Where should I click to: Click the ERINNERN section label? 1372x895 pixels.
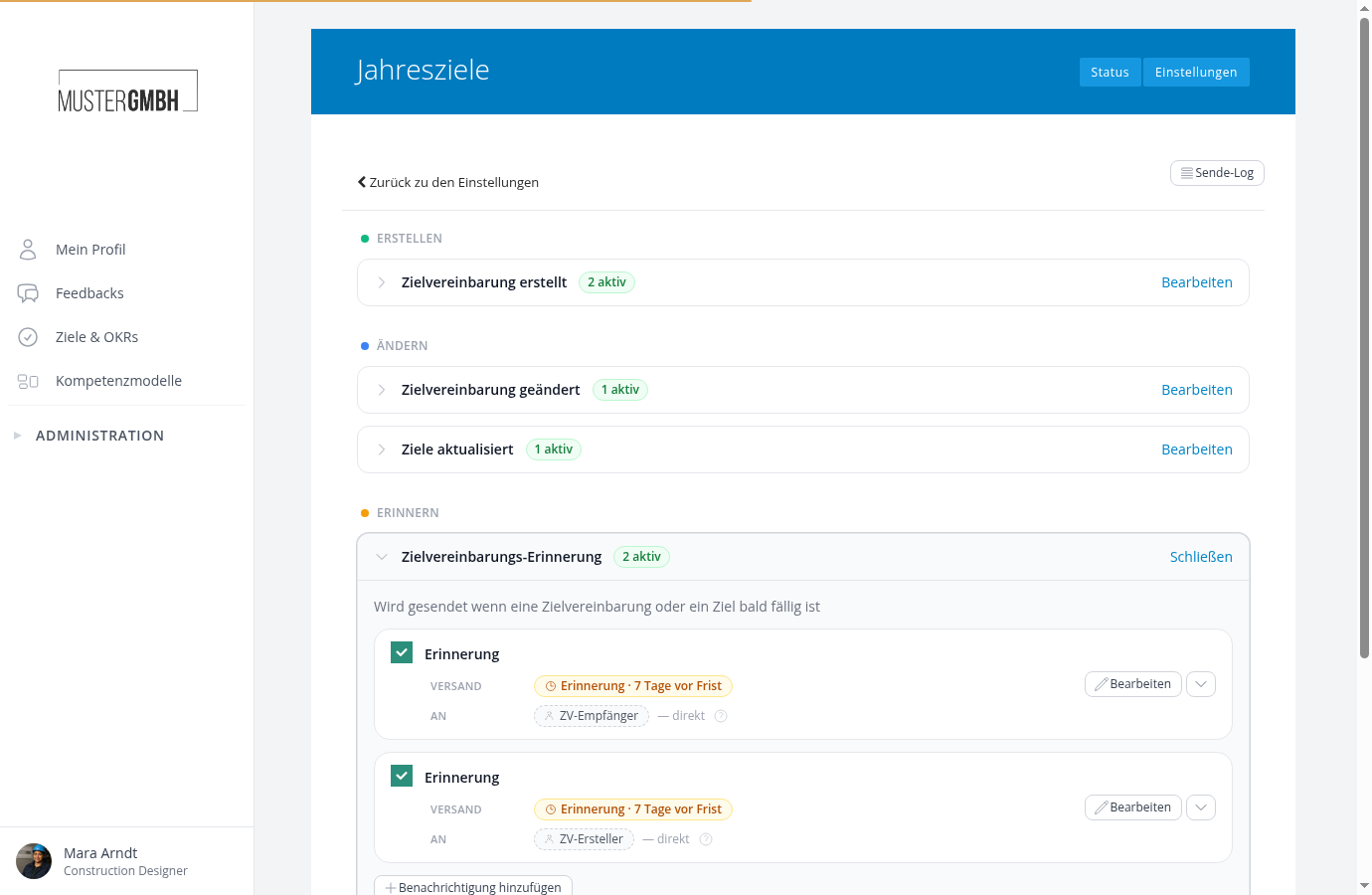click(408, 513)
